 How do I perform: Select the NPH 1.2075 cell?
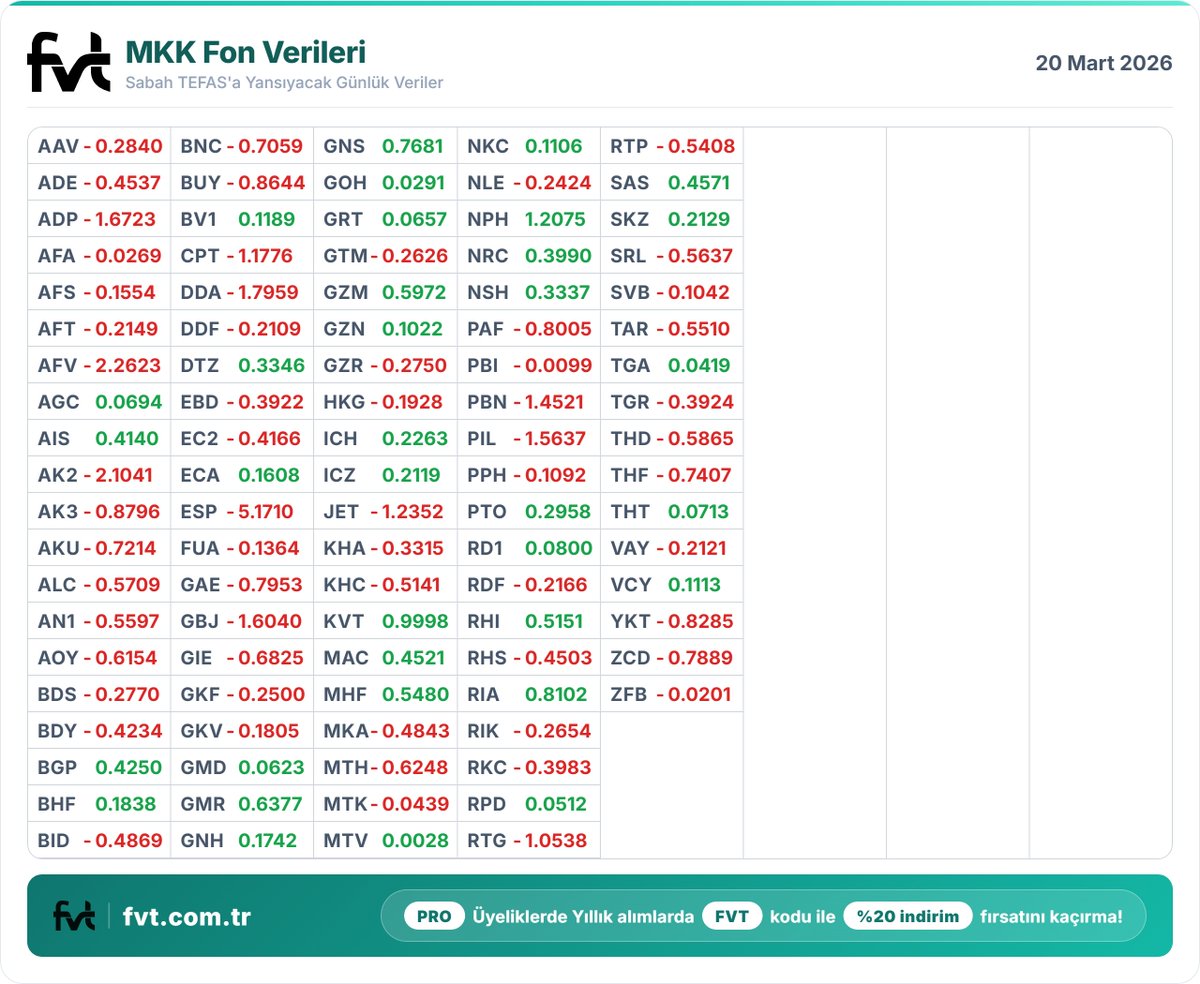click(529, 219)
